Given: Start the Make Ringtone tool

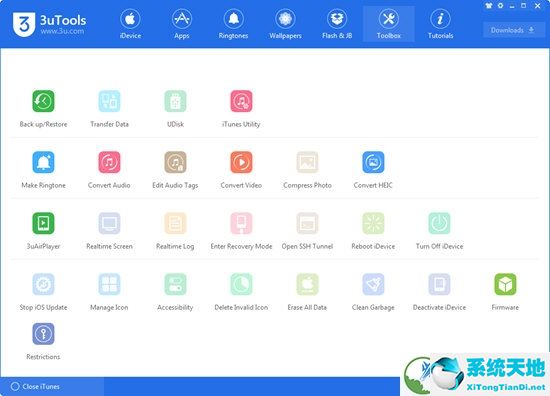Looking at the screenshot, I should click(43, 162).
